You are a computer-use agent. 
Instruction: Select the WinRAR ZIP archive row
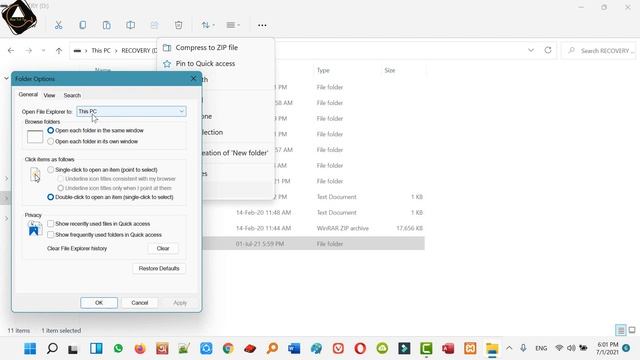coord(314,228)
